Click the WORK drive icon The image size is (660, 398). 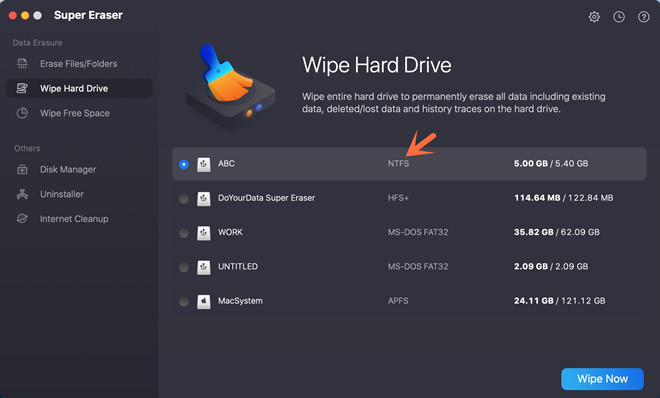point(204,233)
